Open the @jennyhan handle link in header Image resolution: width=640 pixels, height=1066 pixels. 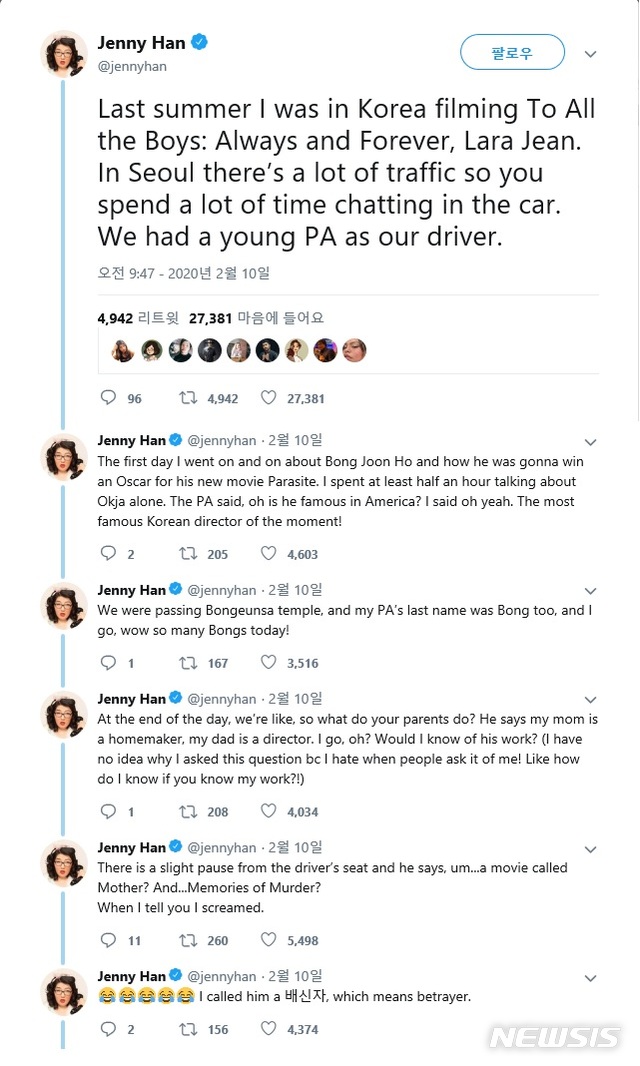click(x=132, y=66)
